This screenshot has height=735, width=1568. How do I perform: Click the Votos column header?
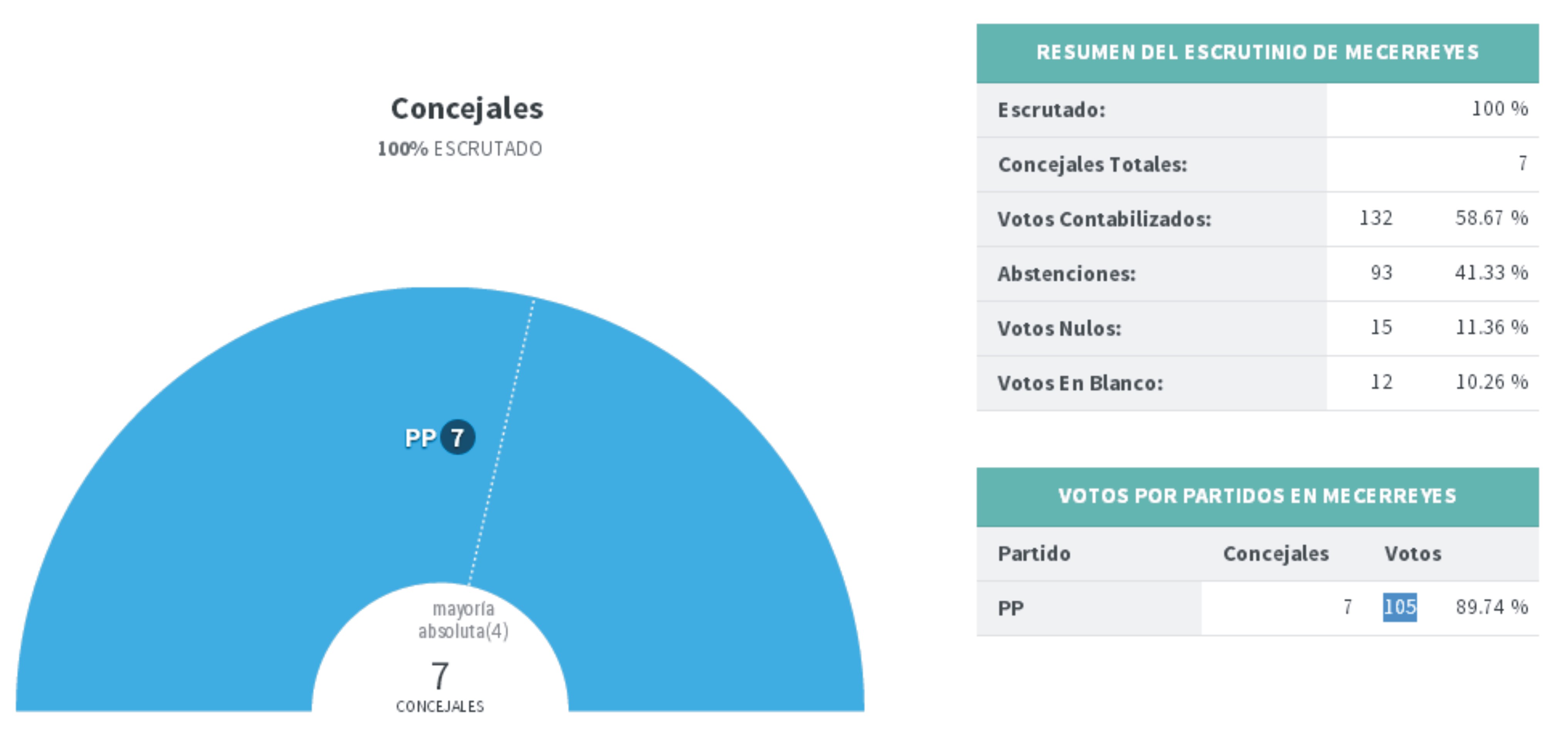coord(1412,554)
